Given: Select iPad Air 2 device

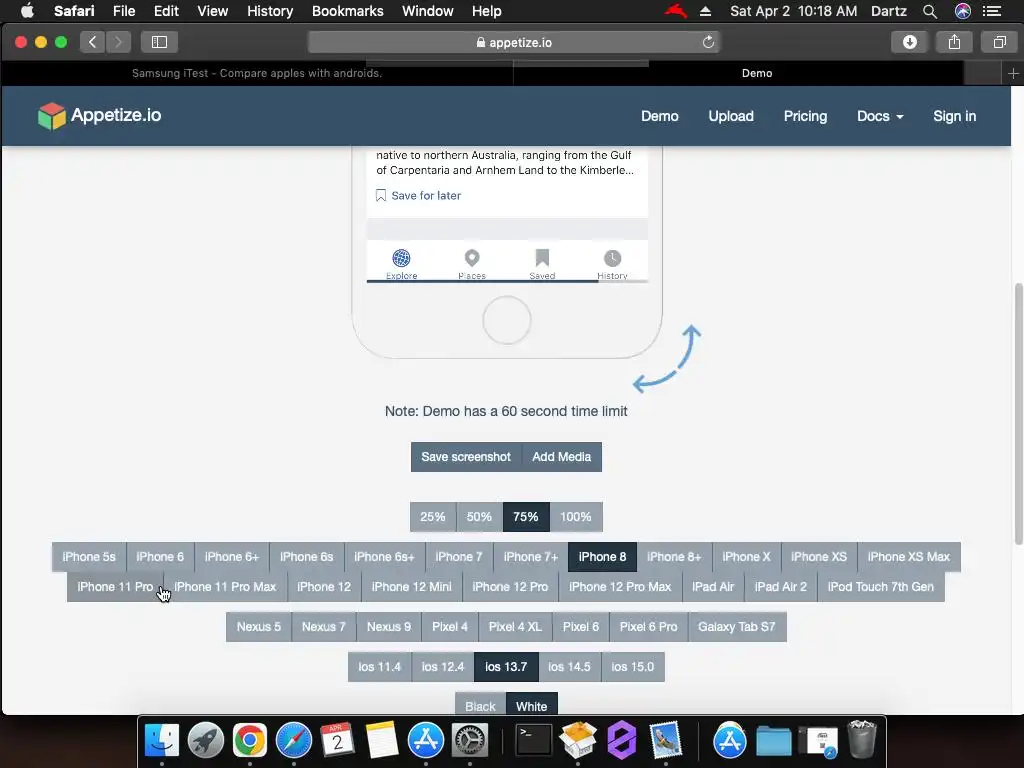Looking at the screenshot, I should click(x=780, y=586).
